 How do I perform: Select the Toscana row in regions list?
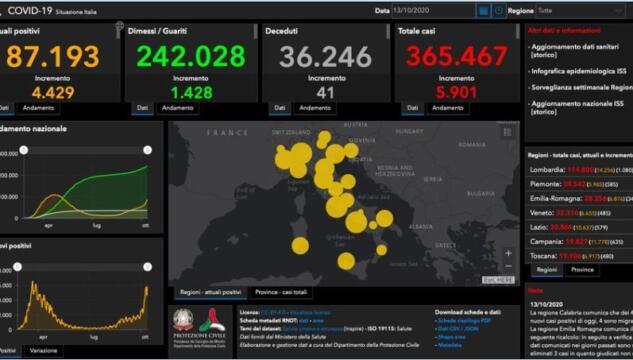point(581,256)
